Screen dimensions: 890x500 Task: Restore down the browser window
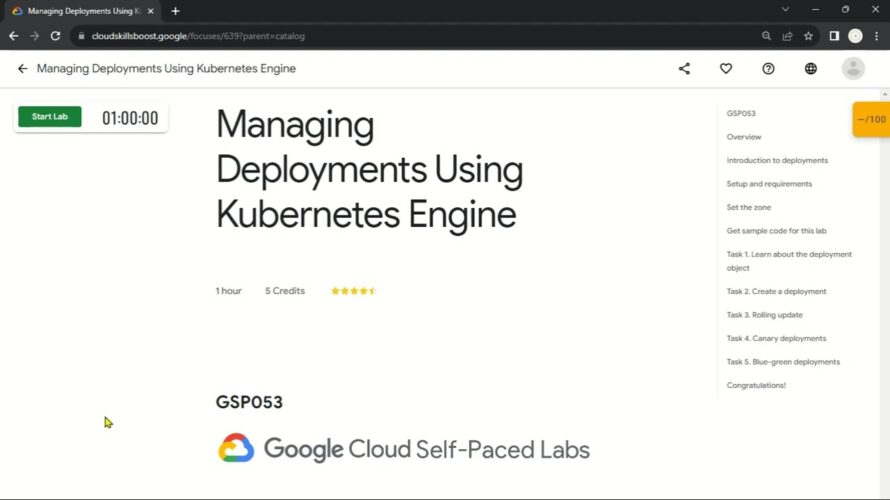(x=846, y=10)
